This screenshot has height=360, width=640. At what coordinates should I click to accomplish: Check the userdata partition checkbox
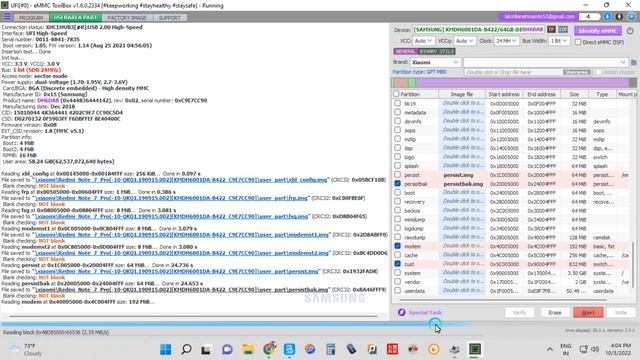point(398,291)
